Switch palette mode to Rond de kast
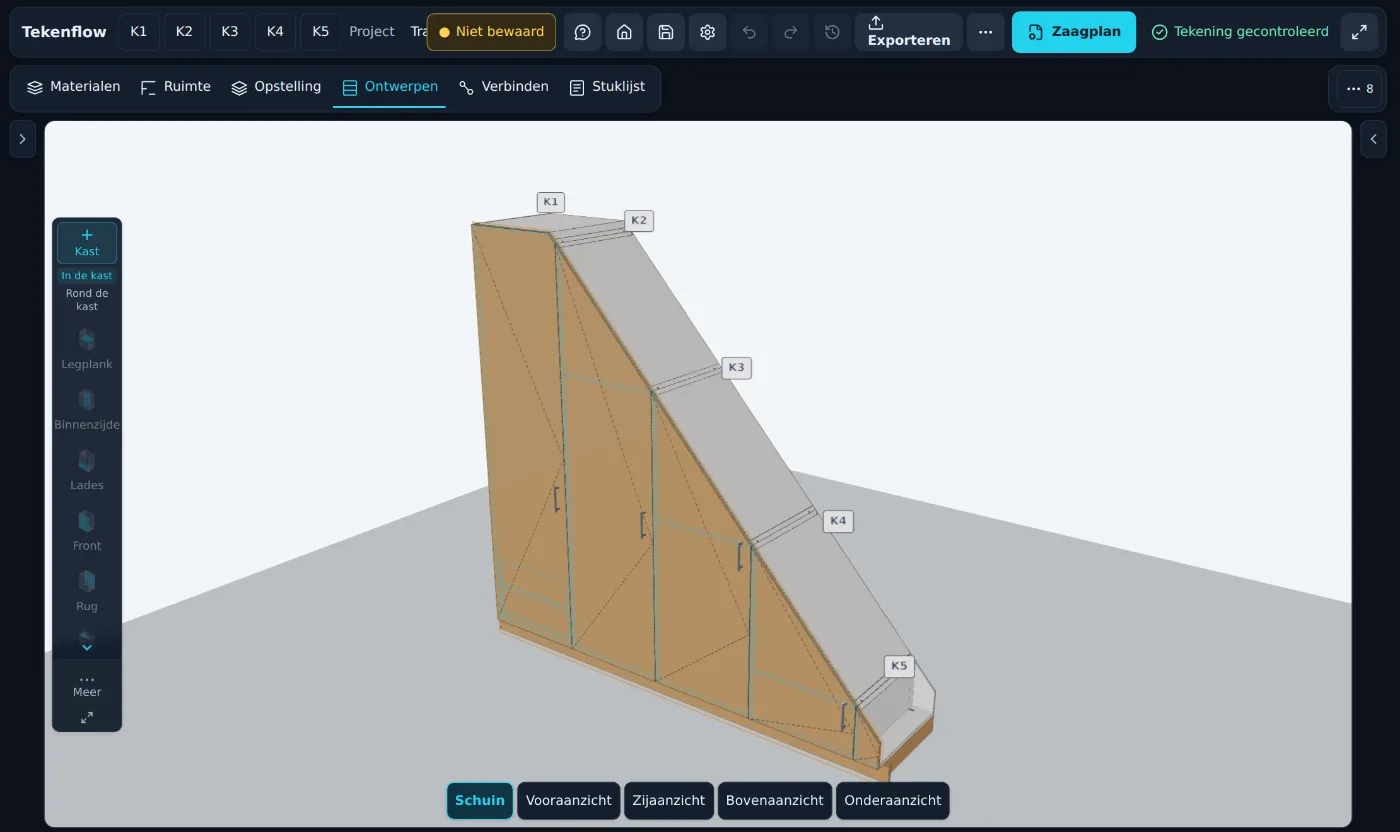The width and height of the screenshot is (1400, 832). [87, 300]
